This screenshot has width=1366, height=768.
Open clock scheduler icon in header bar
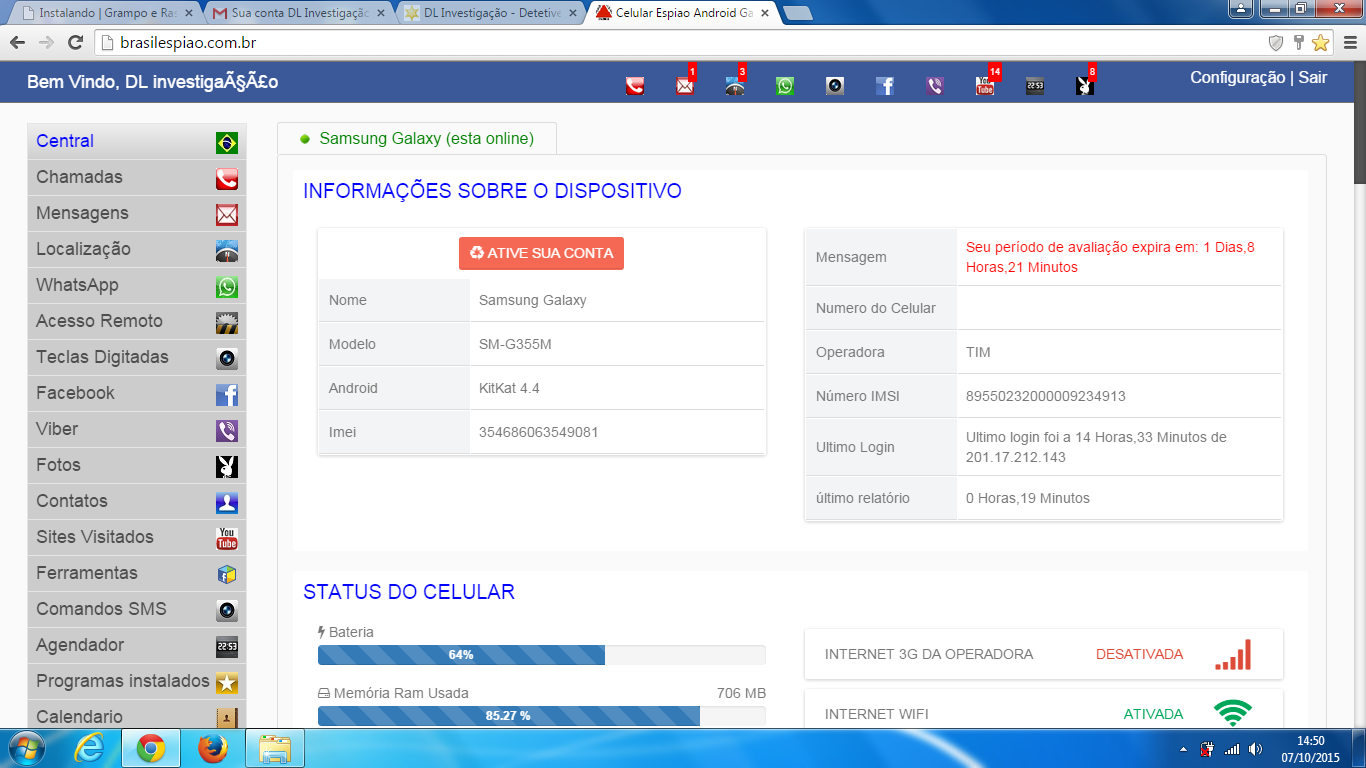coord(1035,86)
